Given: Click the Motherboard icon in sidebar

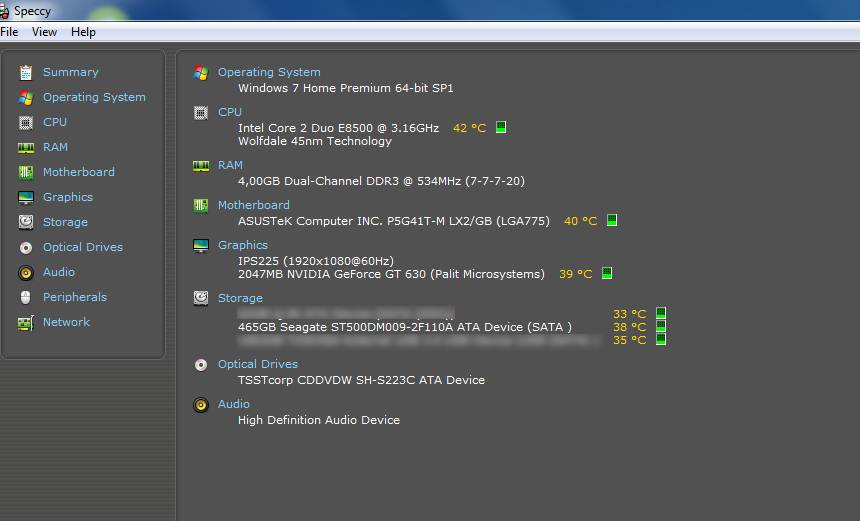Looking at the screenshot, I should (26, 172).
